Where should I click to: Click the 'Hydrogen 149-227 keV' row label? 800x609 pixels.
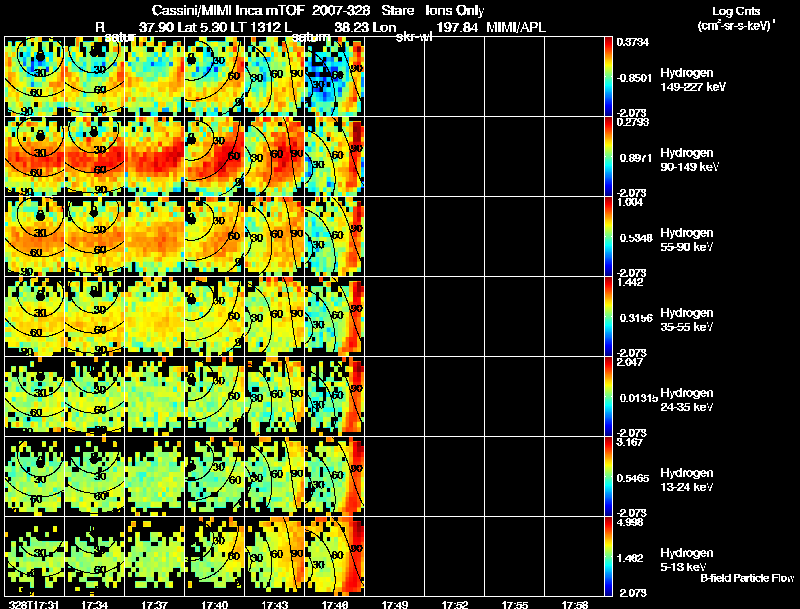click(x=692, y=80)
